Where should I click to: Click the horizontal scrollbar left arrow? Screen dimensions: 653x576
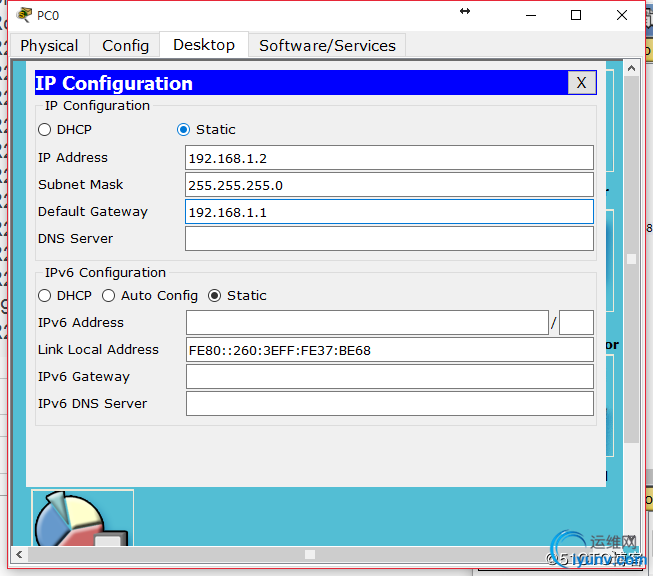pos(19,554)
